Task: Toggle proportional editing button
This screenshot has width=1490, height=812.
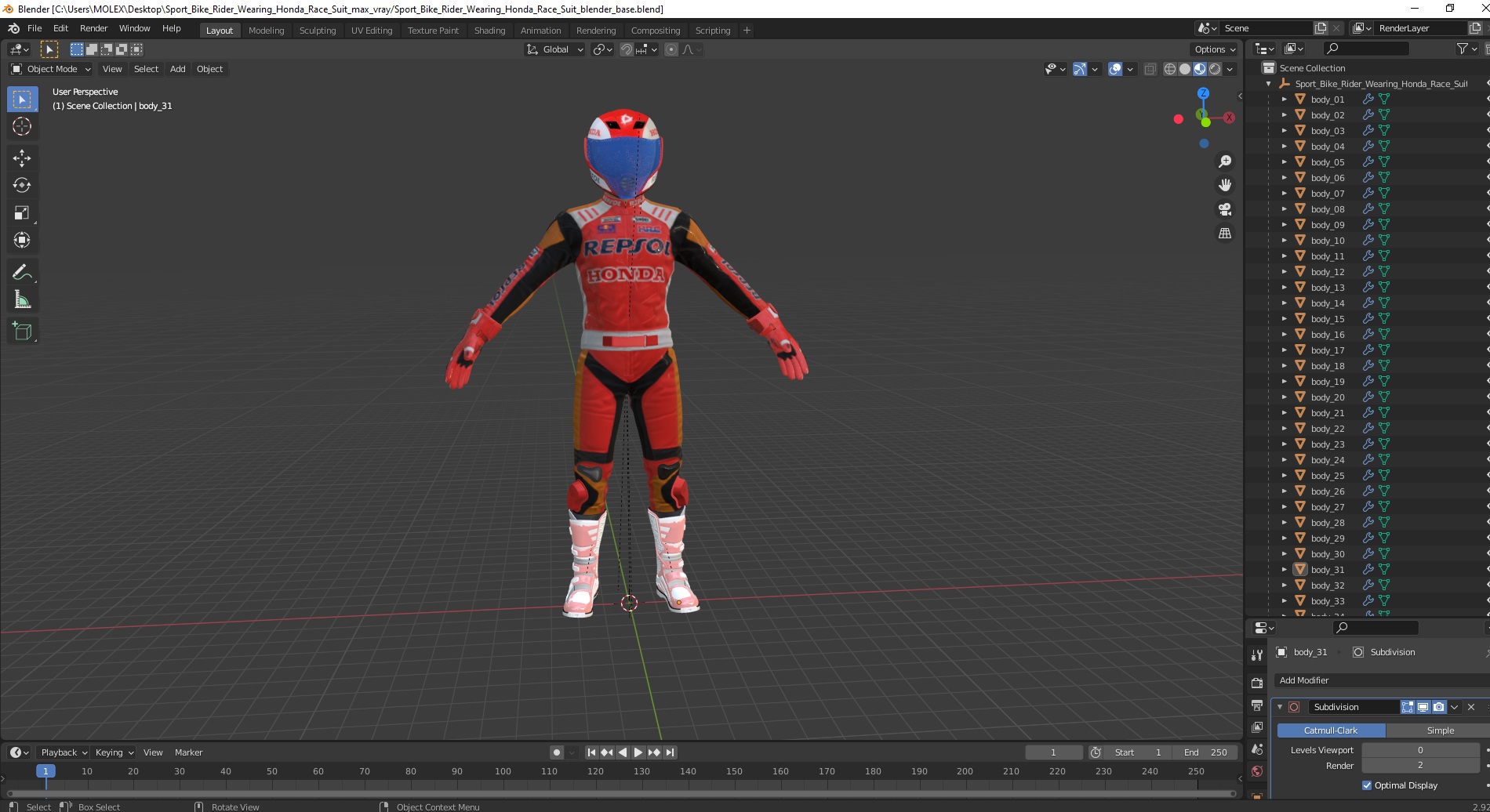Action: tap(671, 49)
